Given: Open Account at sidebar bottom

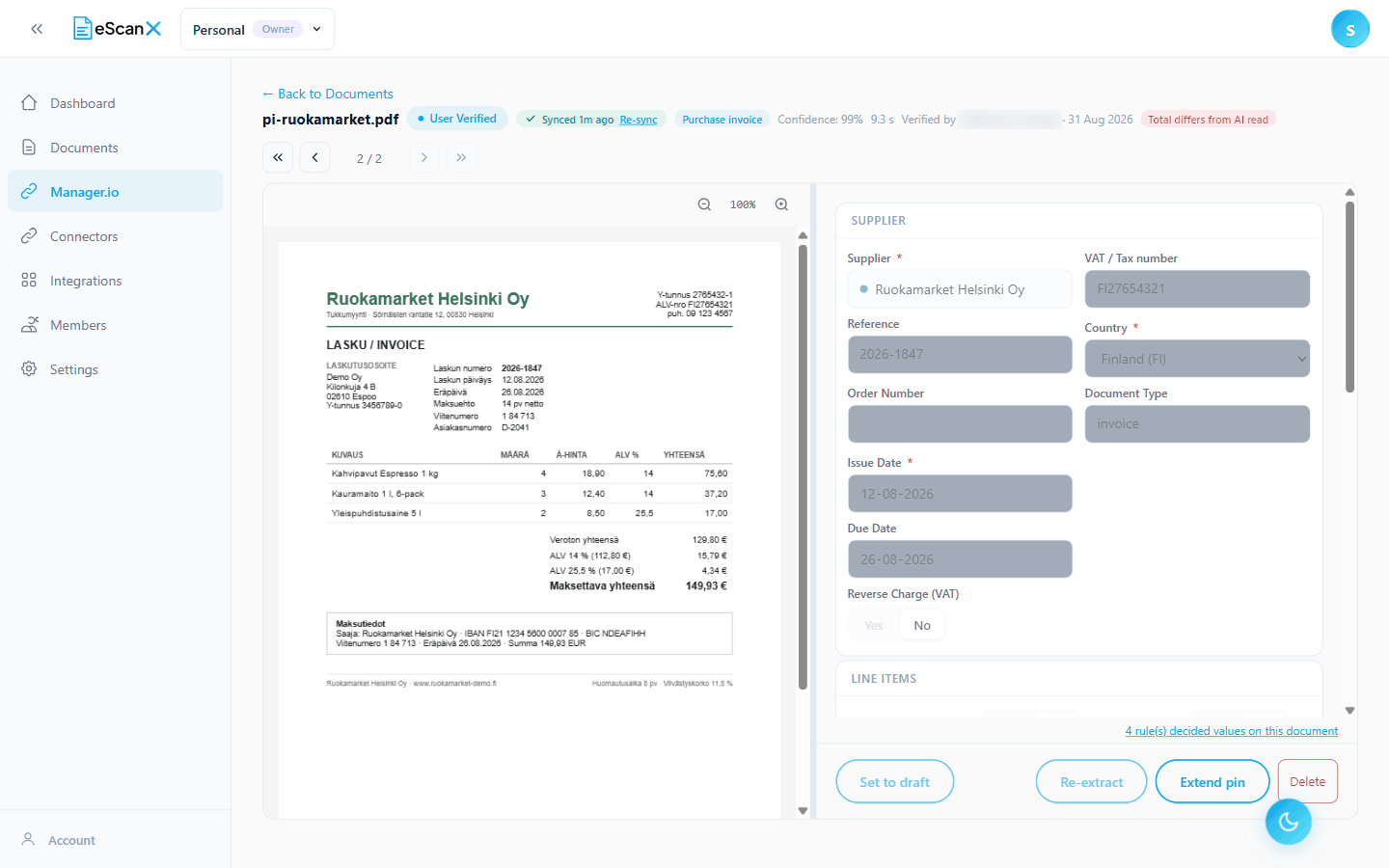Looking at the screenshot, I should click(x=116, y=840).
